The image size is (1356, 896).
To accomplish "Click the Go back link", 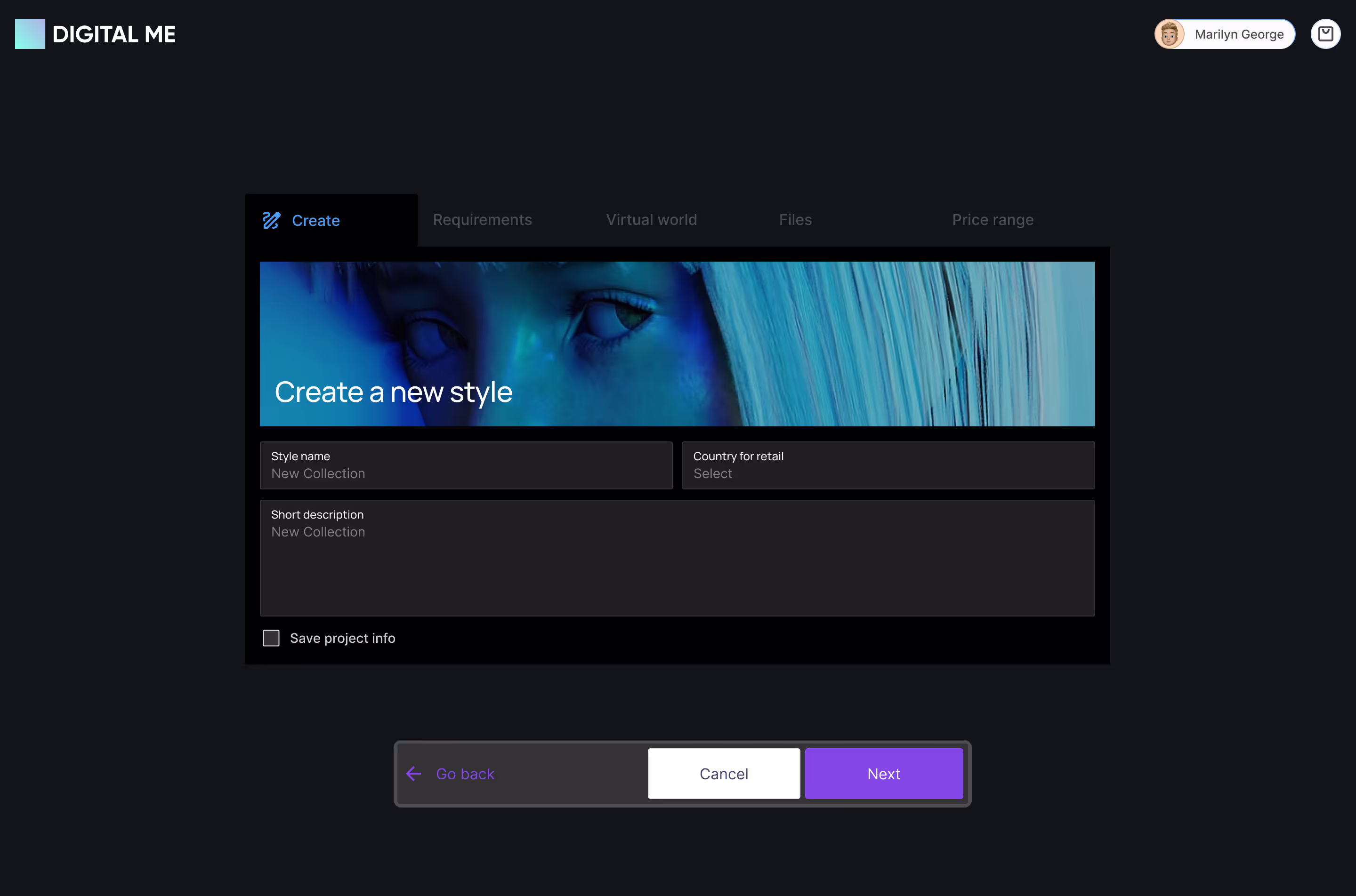I will 465,774.
